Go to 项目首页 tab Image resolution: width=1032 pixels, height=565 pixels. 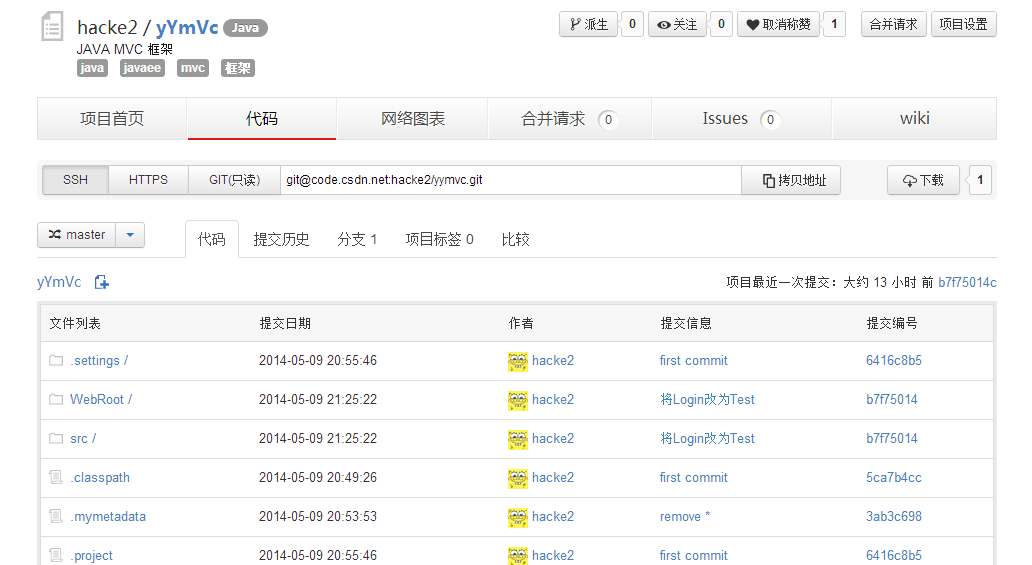click(112, 119)
